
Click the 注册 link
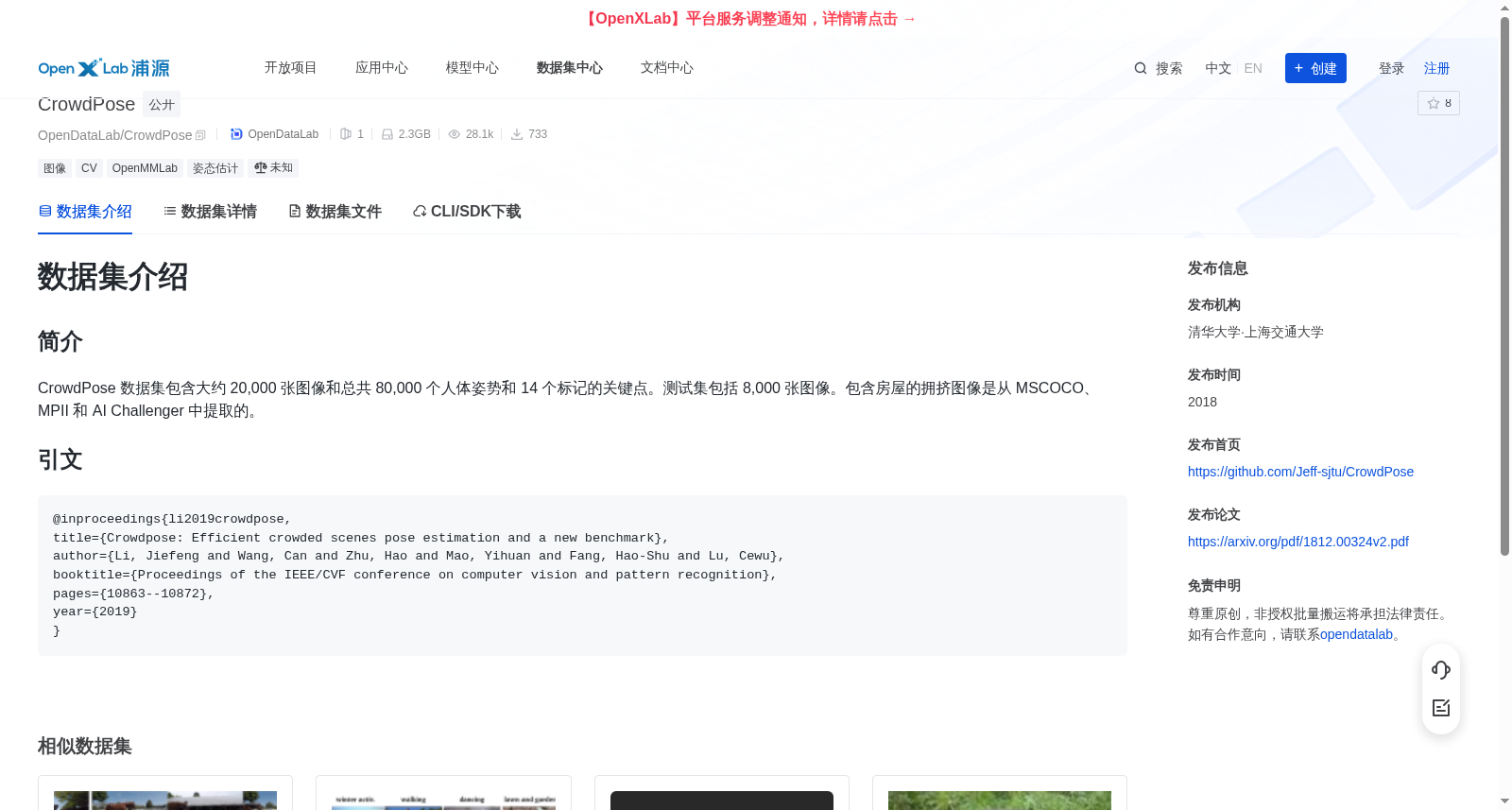(1436, 68)
